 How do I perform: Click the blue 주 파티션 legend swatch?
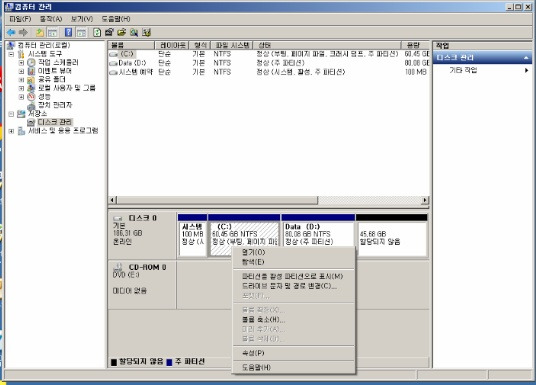click(169, 362)
